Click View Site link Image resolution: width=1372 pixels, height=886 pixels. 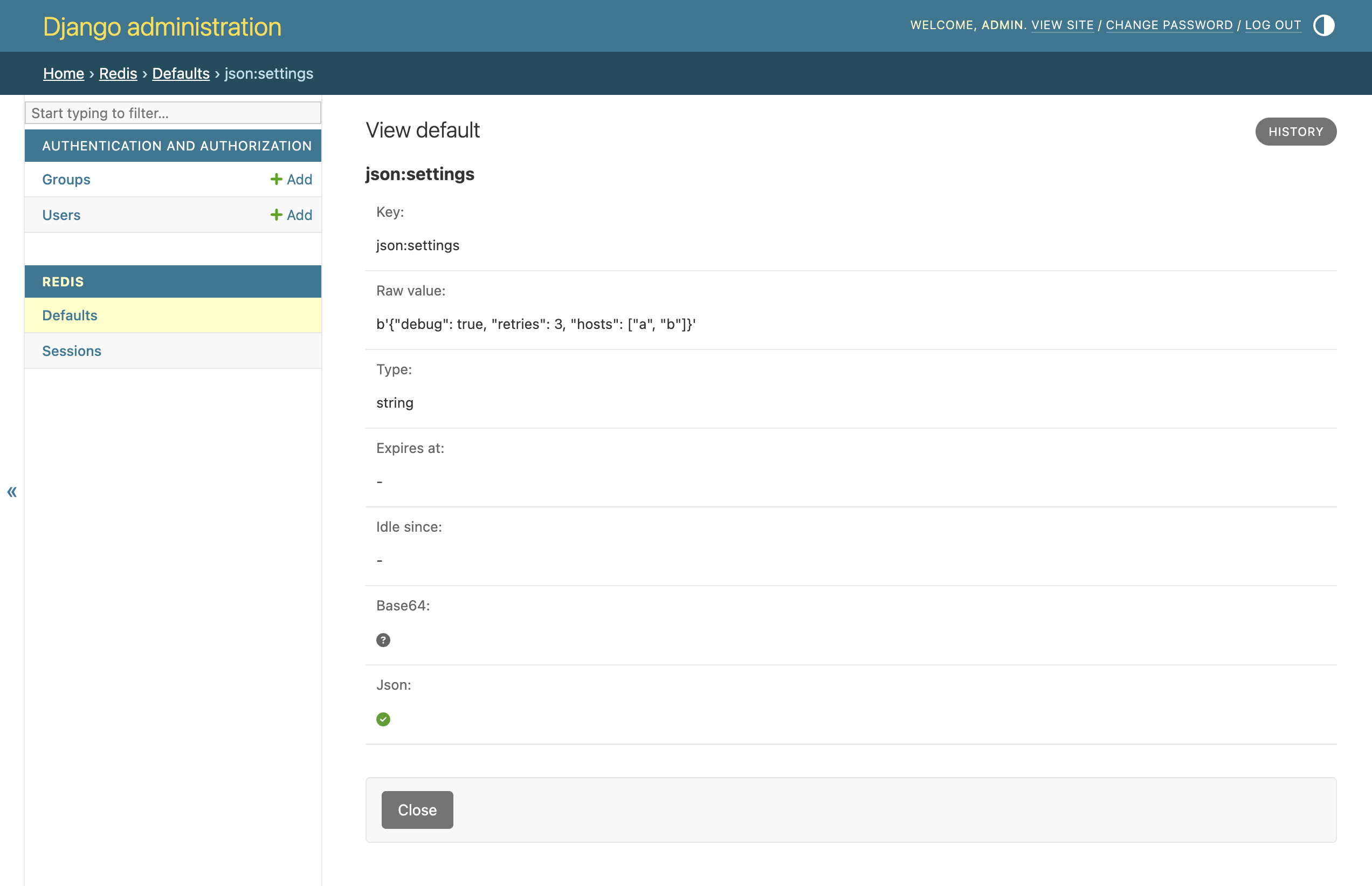(x=1062, y=25)
